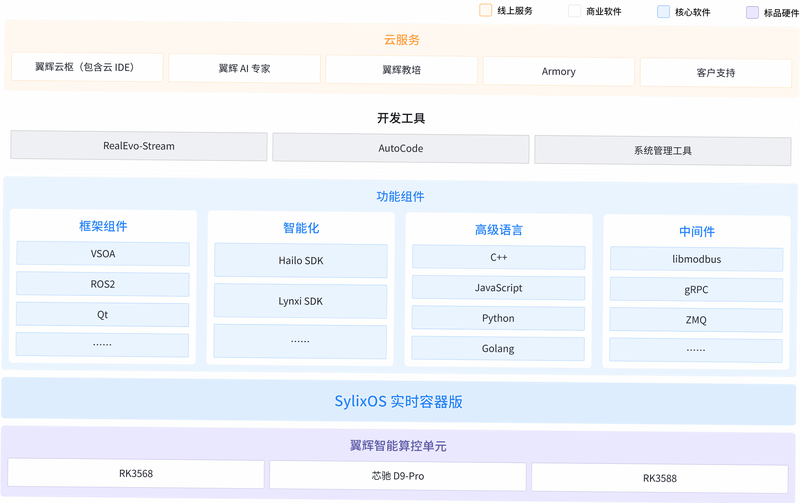Click the 开发工具 section heading

pos(401,118)
